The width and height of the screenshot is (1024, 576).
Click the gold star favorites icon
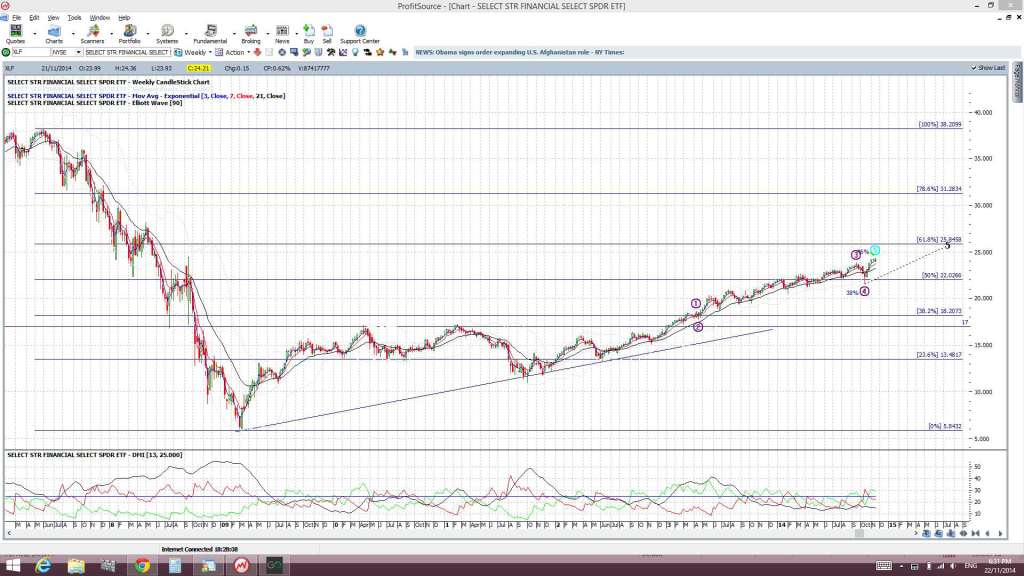point(380,52)
